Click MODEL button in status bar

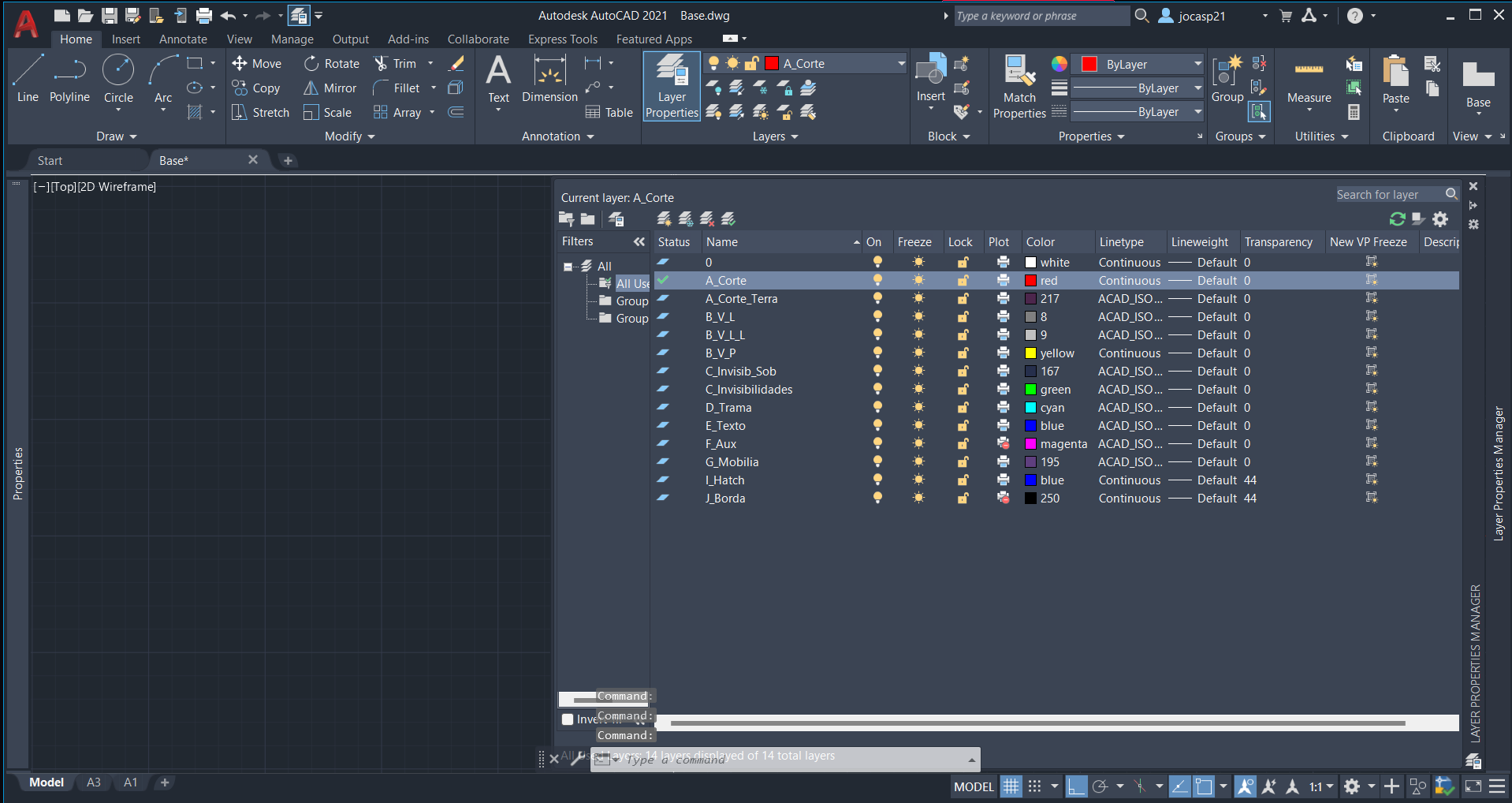[974, 786]
